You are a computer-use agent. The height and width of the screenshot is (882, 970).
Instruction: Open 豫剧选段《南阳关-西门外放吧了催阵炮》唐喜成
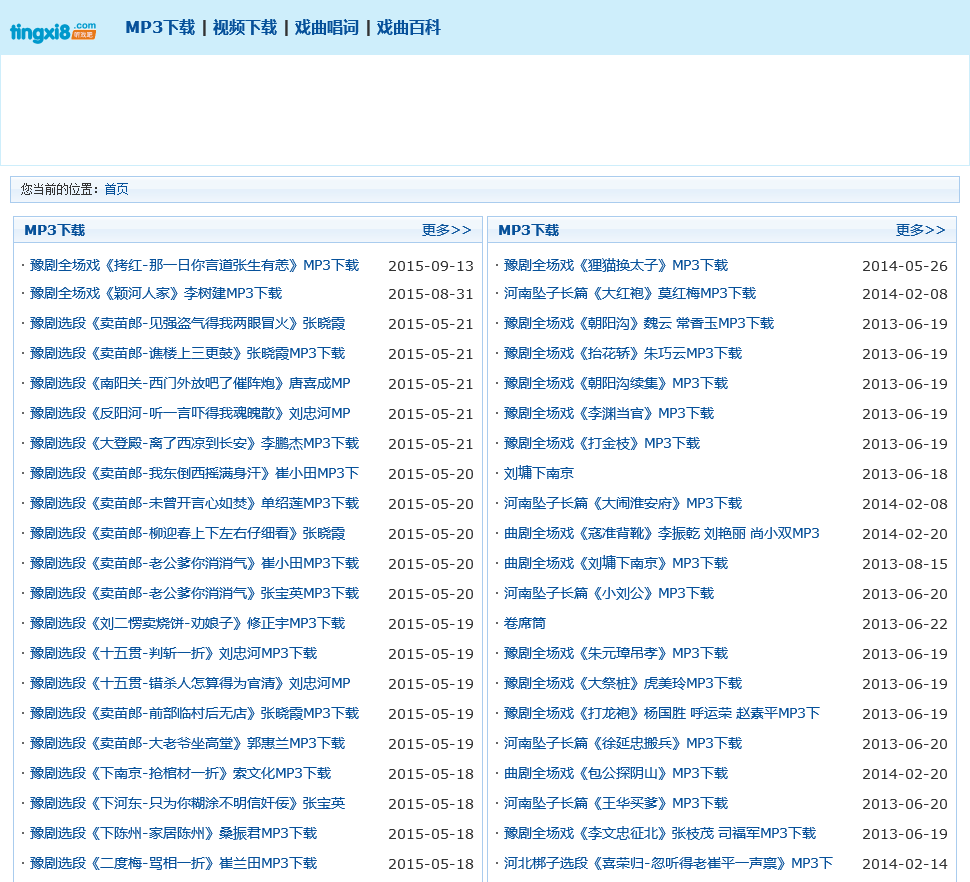pyautogui.click(x=190, y=383)
